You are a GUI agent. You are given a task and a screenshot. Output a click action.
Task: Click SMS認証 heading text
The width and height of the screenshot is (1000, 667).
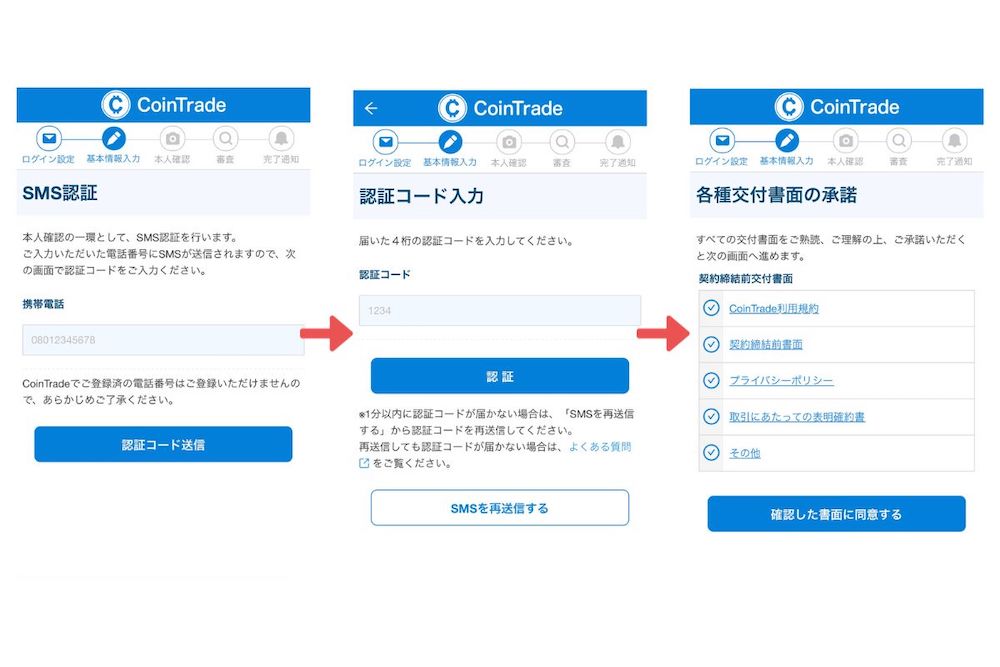(60, 193)
